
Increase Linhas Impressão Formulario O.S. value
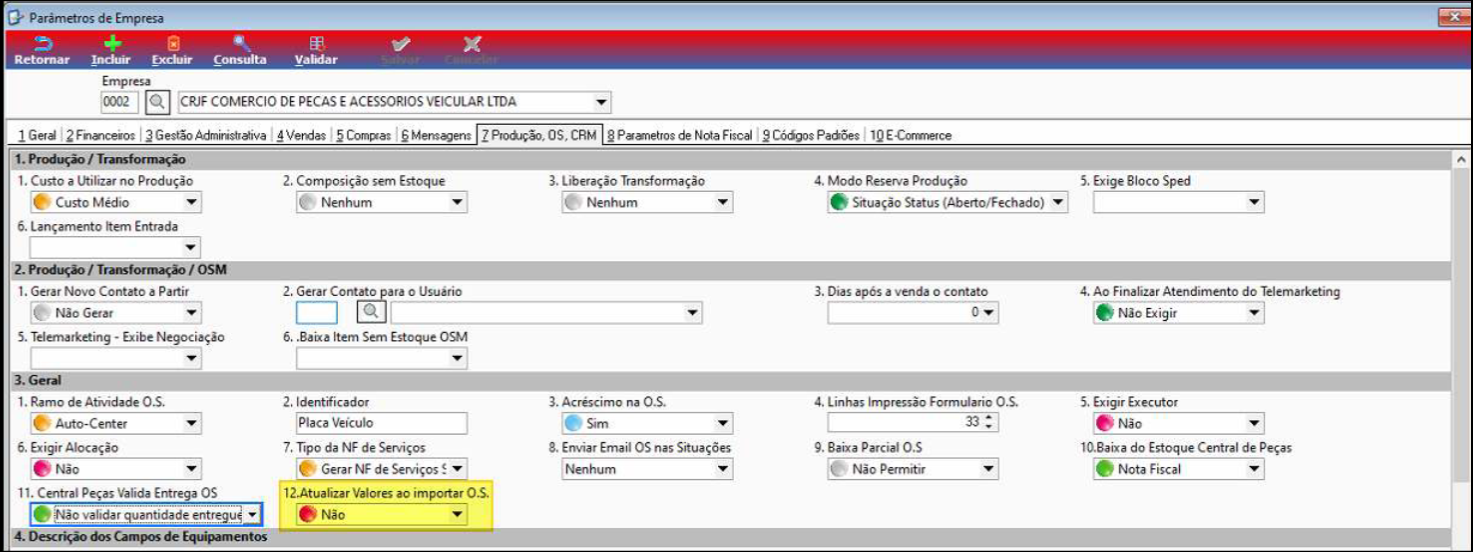[990, 419]
